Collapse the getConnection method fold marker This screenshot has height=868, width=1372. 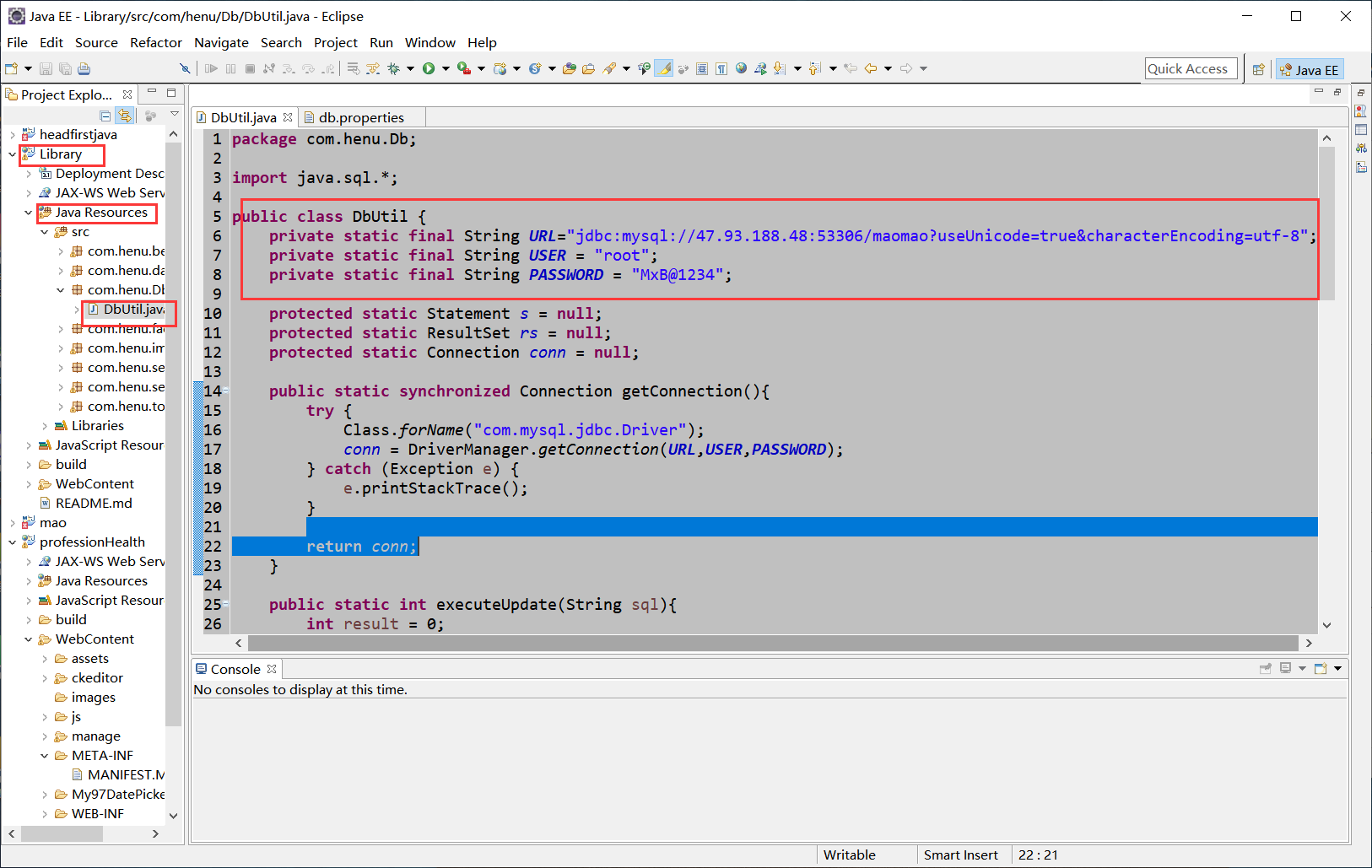(x=226, y=391)
